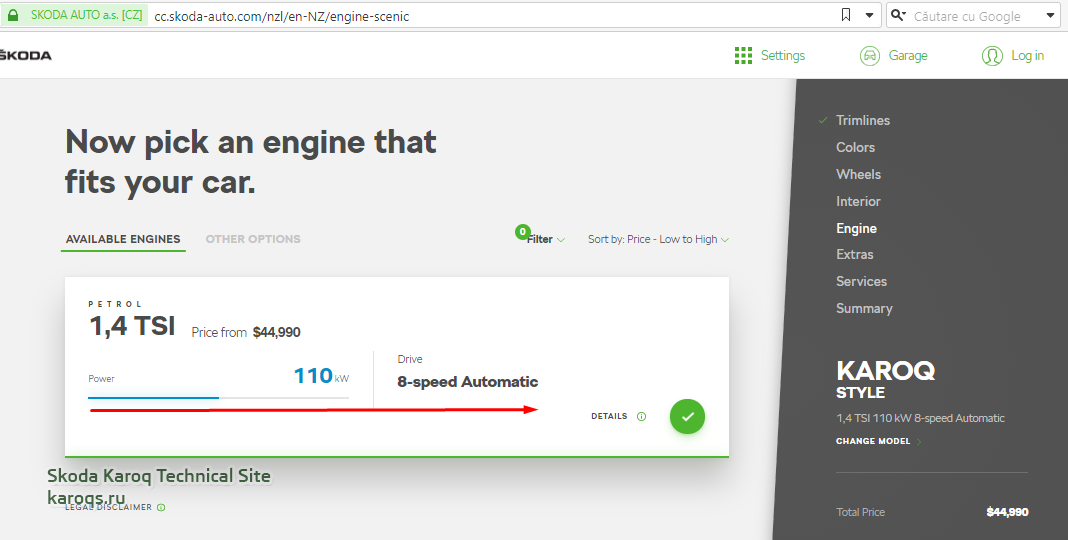Click the green grid Settings icon
The image size is (1068, 540).
click(743, 56)
